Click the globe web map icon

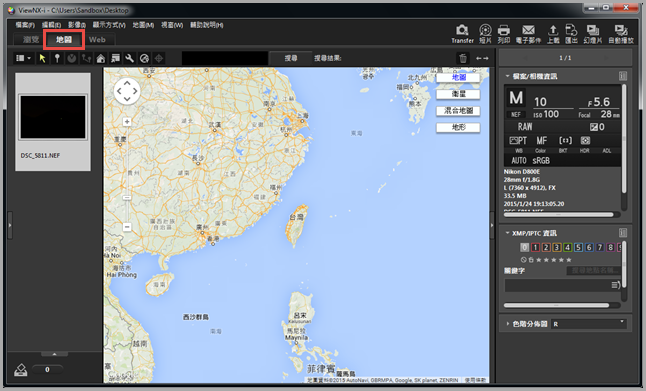[144, 59]
